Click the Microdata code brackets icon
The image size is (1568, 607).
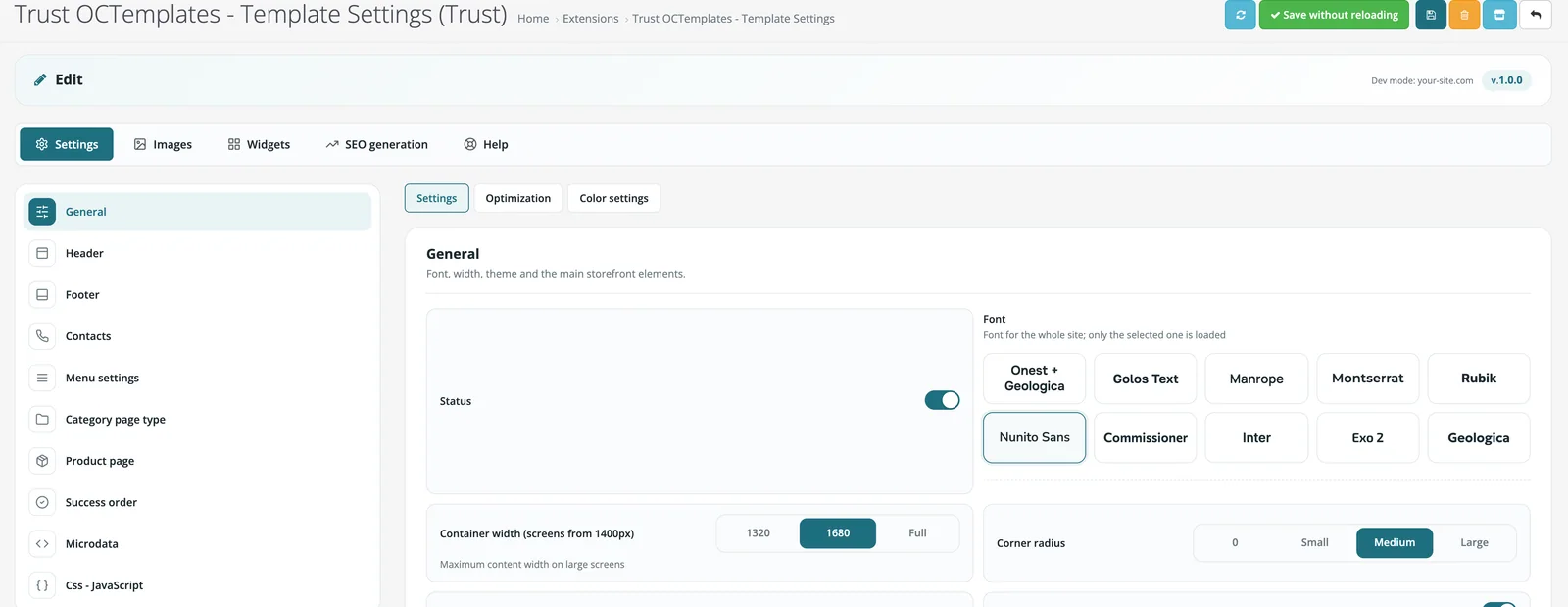[42, 544]
